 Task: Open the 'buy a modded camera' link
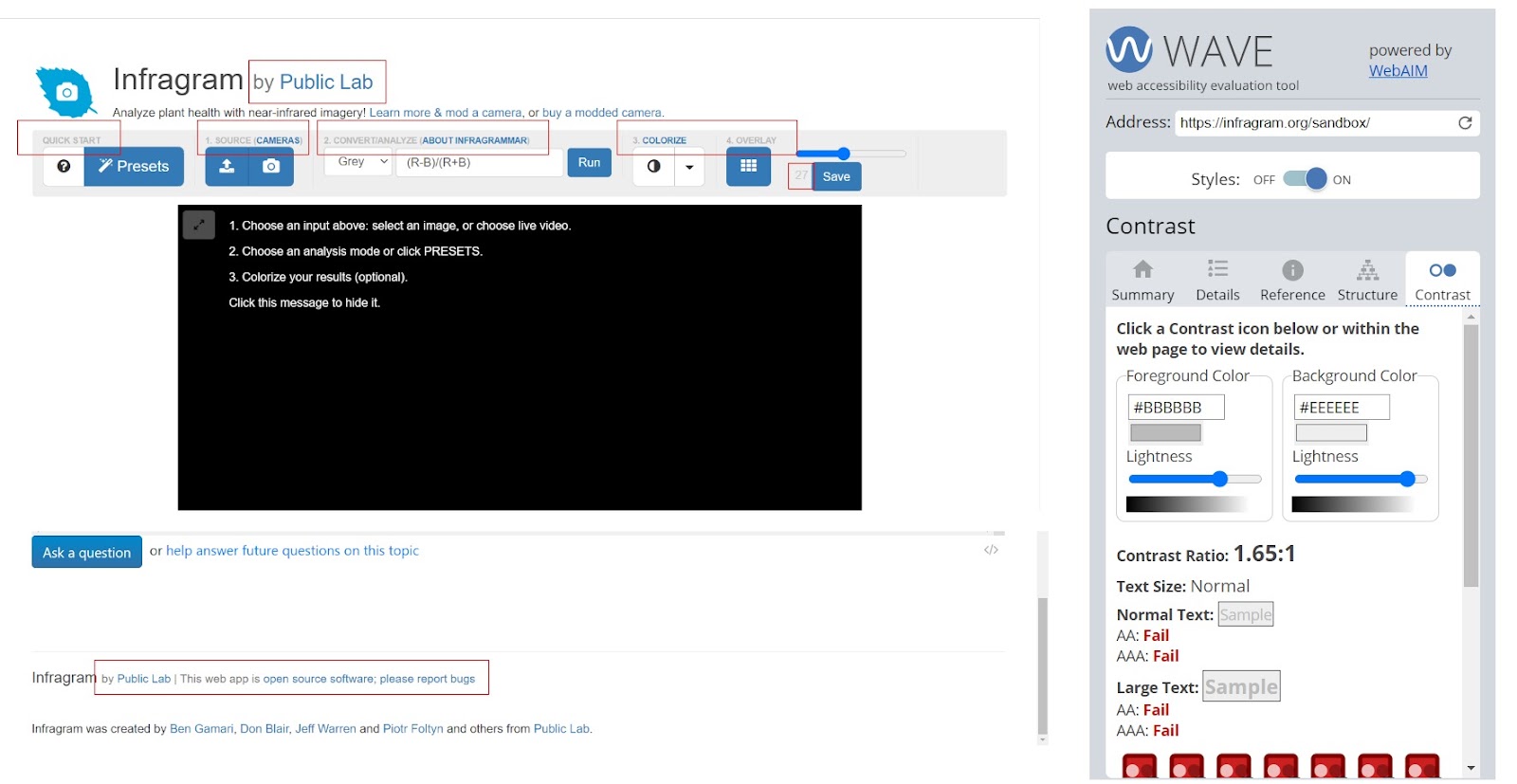point(602,113)
